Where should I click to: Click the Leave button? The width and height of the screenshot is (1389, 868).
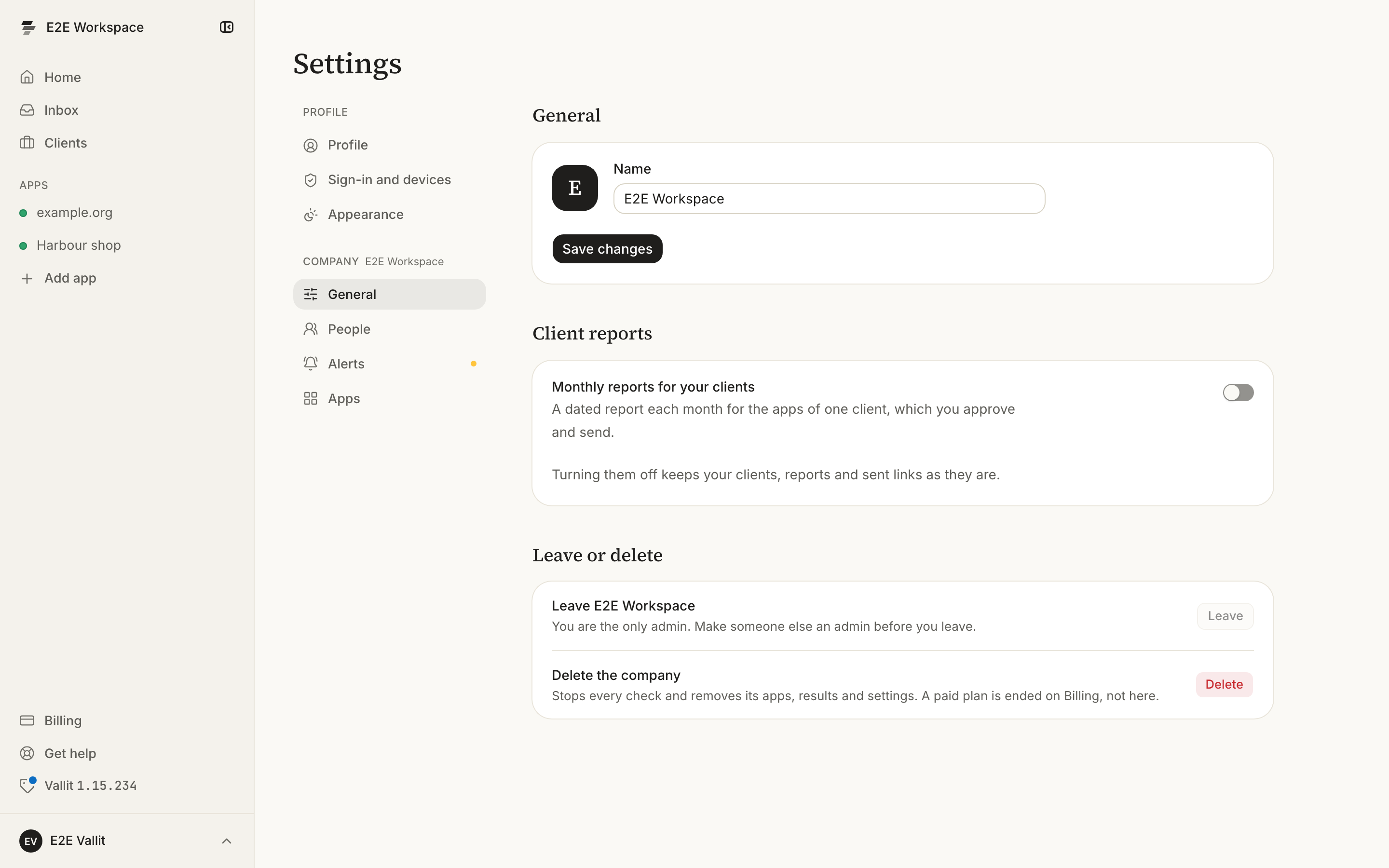(1225, 616)
